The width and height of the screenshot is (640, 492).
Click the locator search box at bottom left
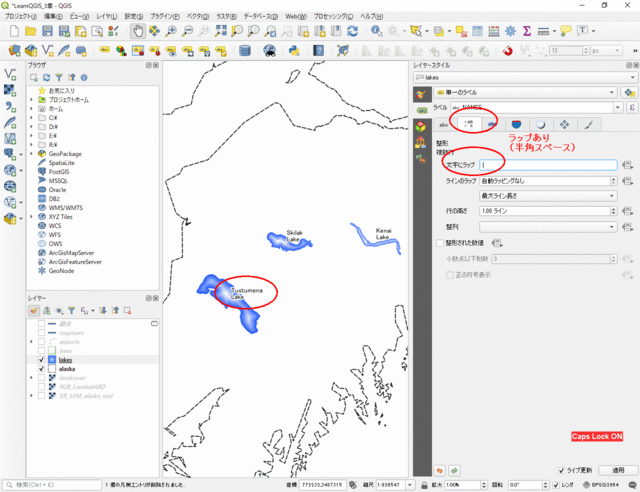coord(52,485)
